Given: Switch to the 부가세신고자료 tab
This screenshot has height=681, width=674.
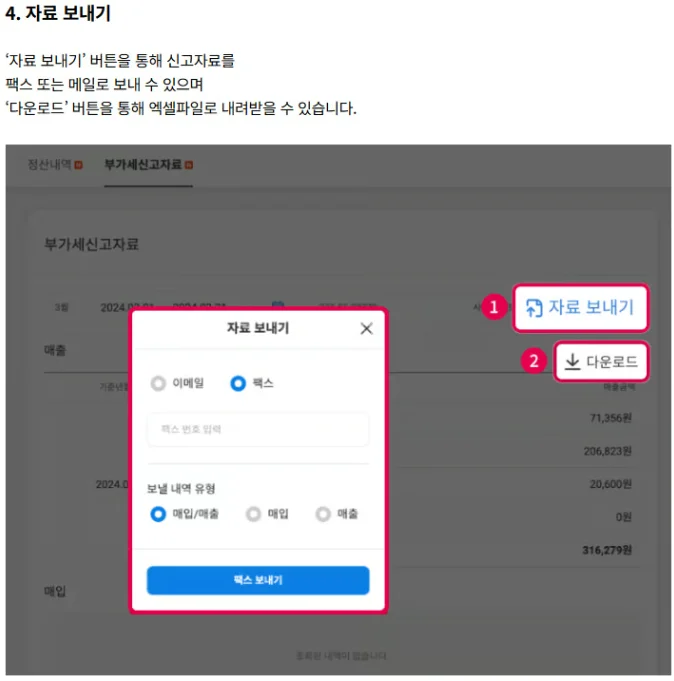Looking at the screenshot, I should pyautogui.click(x=143, y=164).
